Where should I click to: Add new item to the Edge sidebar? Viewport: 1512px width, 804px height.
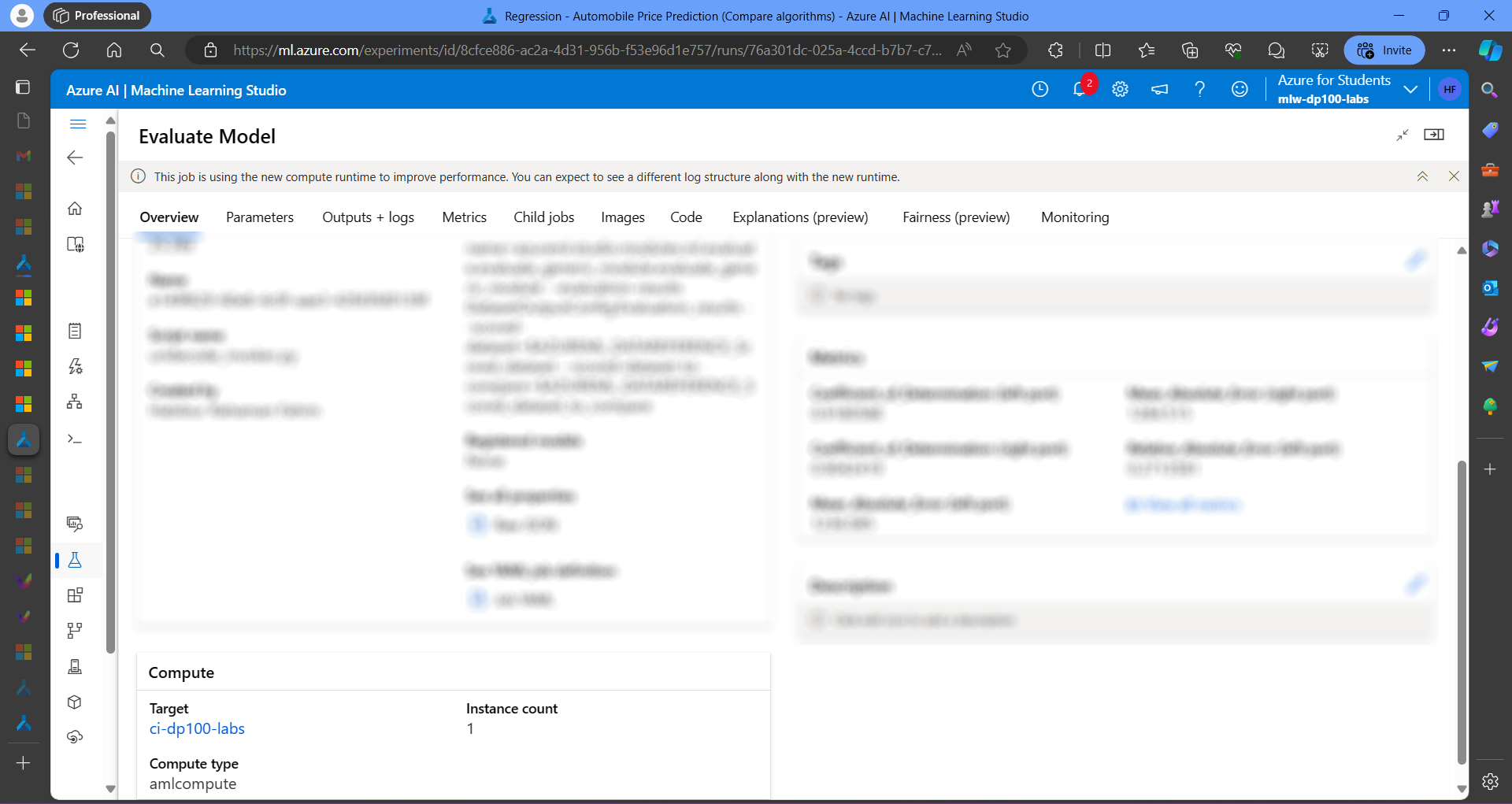[x=1490, y=469]
